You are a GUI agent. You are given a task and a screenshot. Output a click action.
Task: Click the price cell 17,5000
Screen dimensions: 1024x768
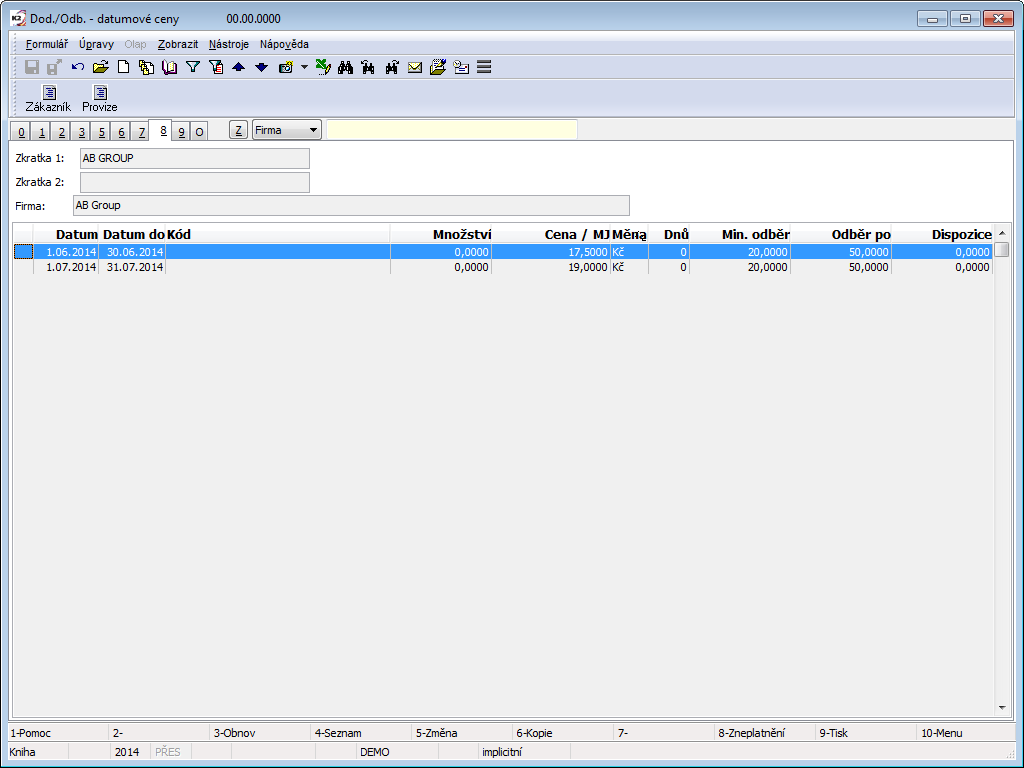pos(551,252)
